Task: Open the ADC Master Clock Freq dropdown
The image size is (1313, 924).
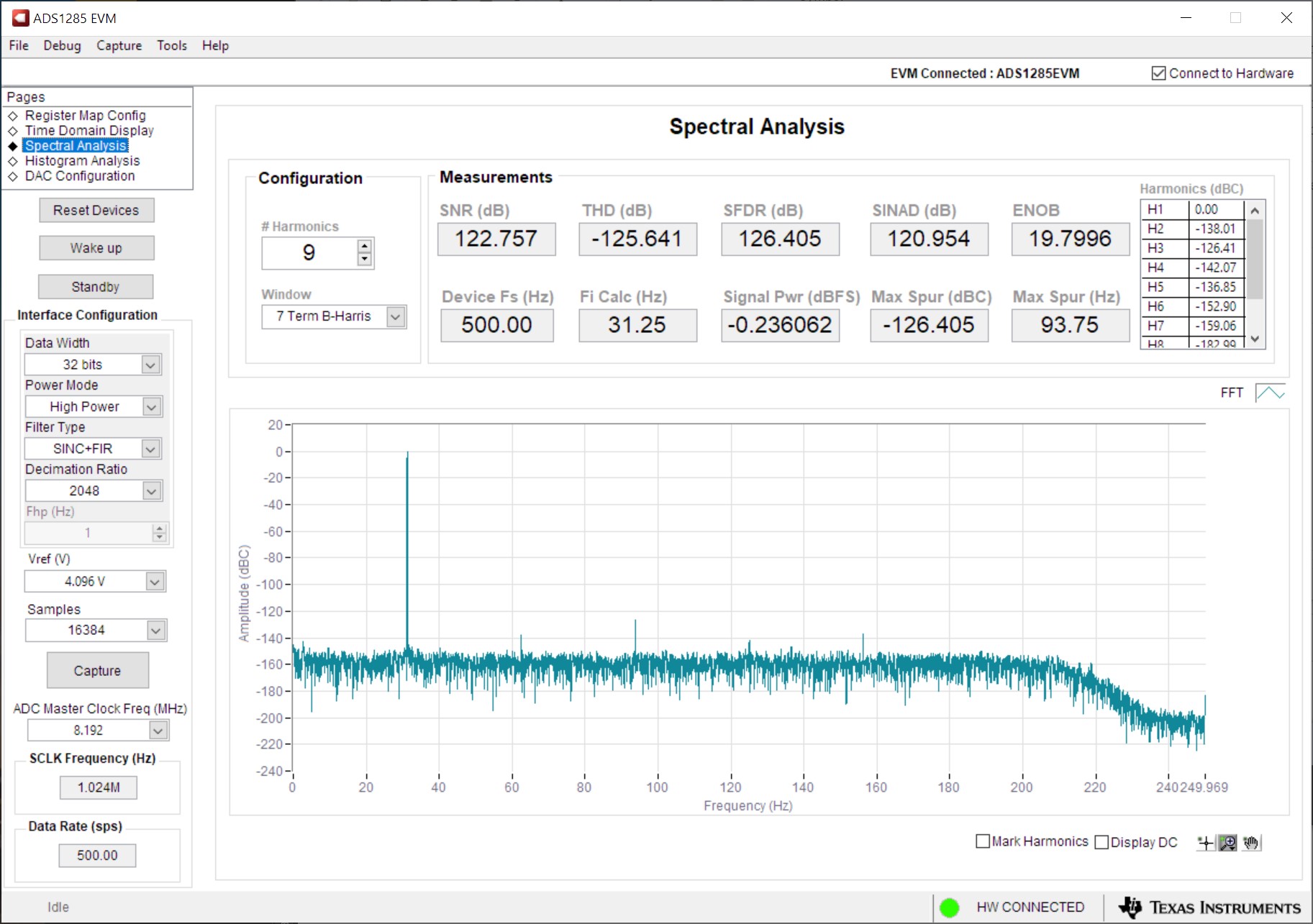Action: pos(158,731)
